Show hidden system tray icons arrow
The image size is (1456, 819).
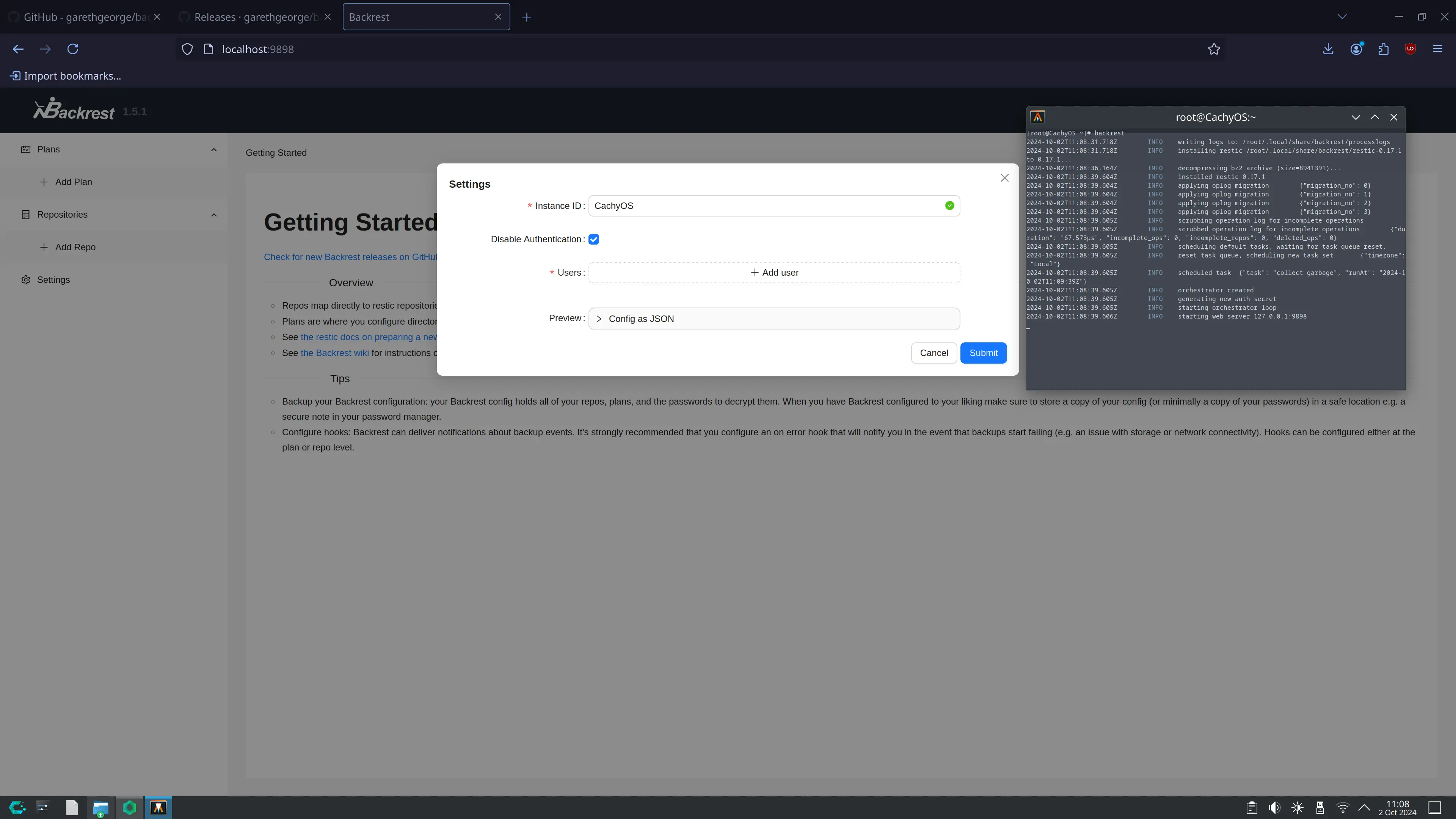click(1364, 808)
